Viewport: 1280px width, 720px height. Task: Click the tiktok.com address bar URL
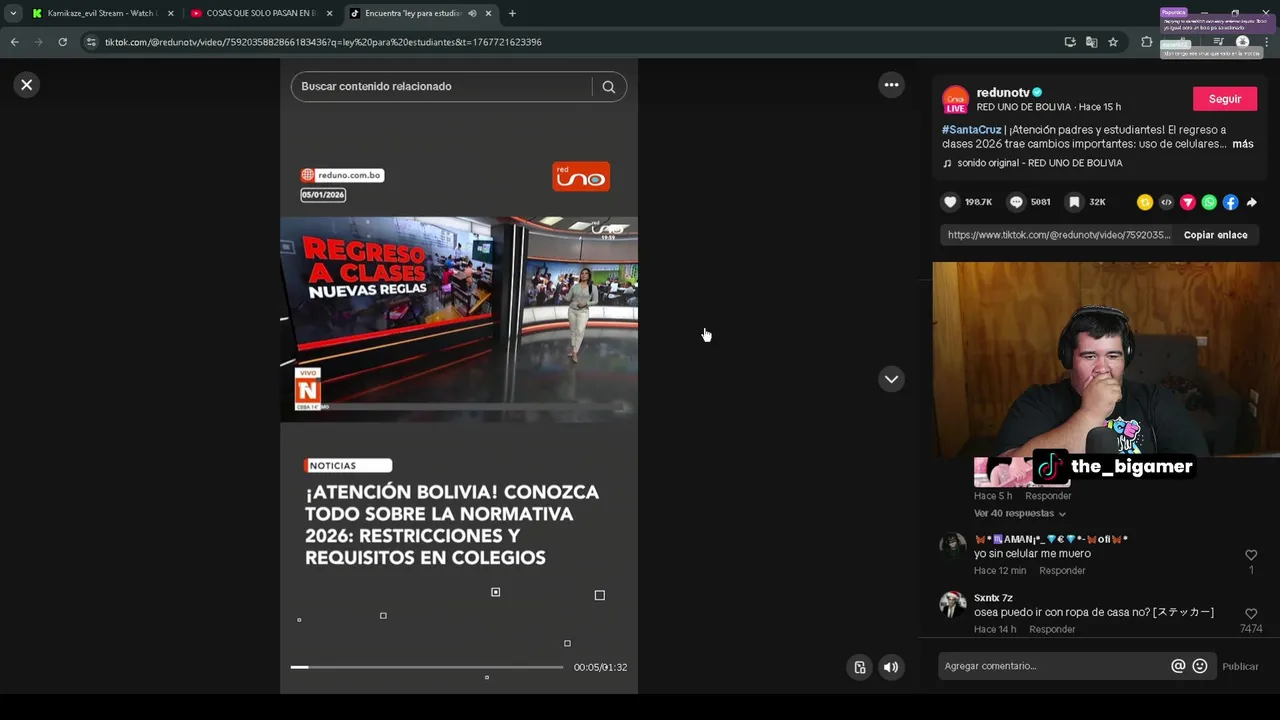pyautogui.click(x=323, y=42)
